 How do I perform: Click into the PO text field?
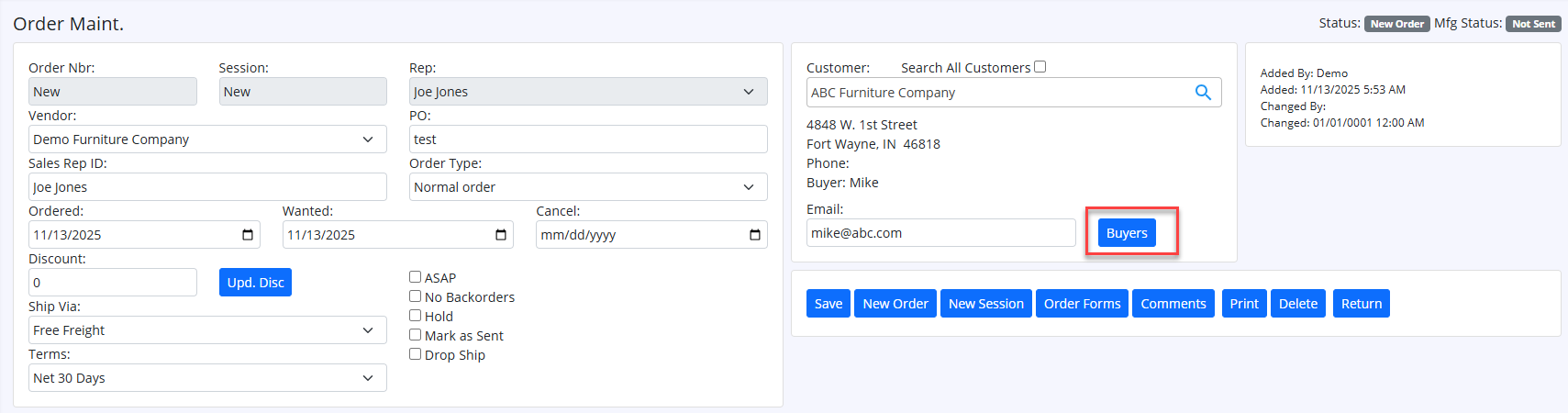pos(587,140)
